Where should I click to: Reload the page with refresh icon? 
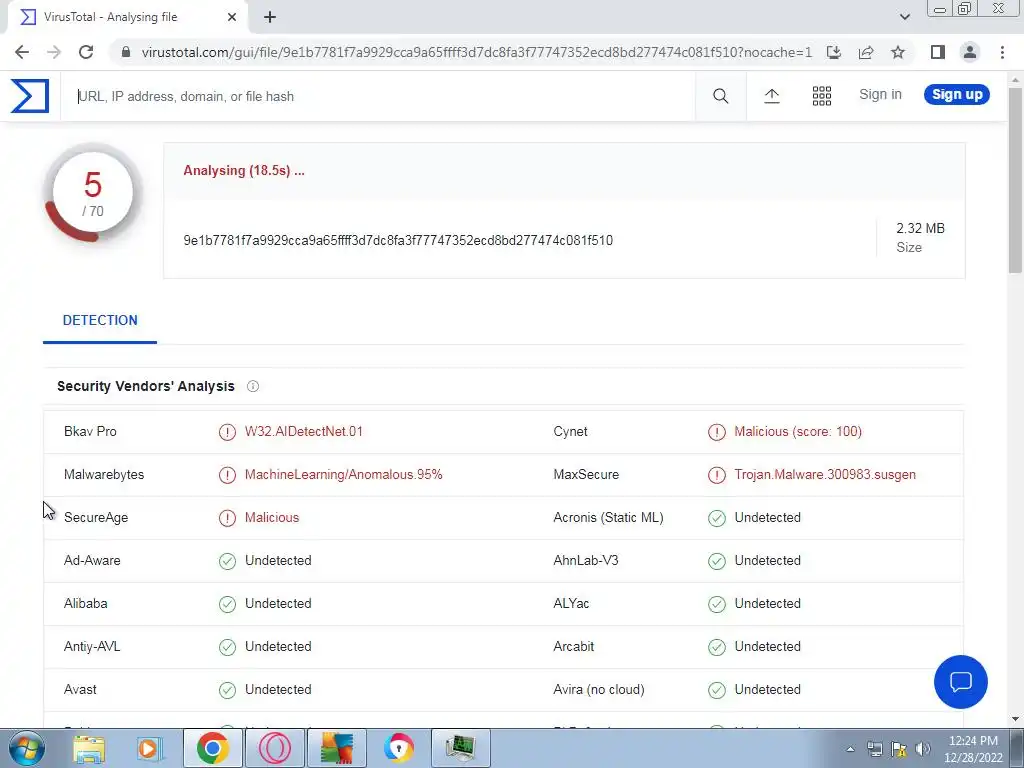point(86,52)
